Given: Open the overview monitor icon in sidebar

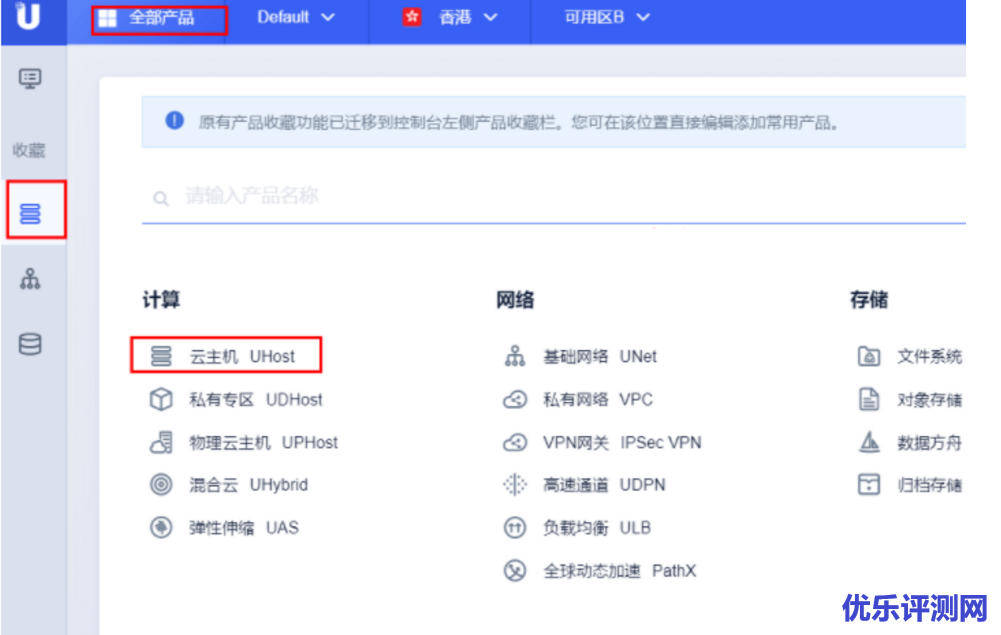Looking at the screenshot, I should pyautogui.click(x=30, y=78).
